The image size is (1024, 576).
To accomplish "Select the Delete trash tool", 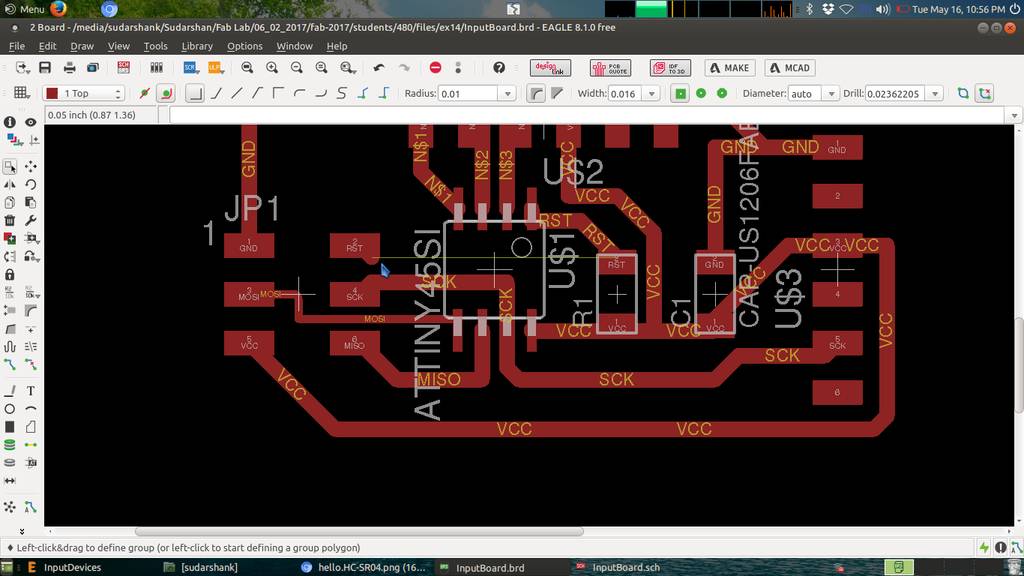I will (10, 220).
